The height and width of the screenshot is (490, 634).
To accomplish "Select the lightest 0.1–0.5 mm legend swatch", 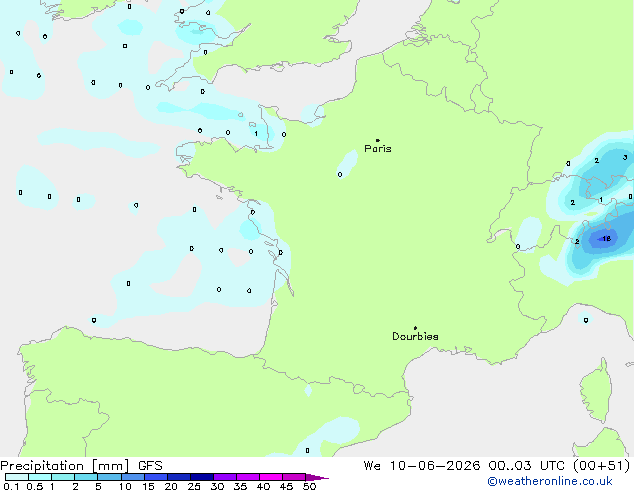I will pyautogui.click(x=17, y=477).
